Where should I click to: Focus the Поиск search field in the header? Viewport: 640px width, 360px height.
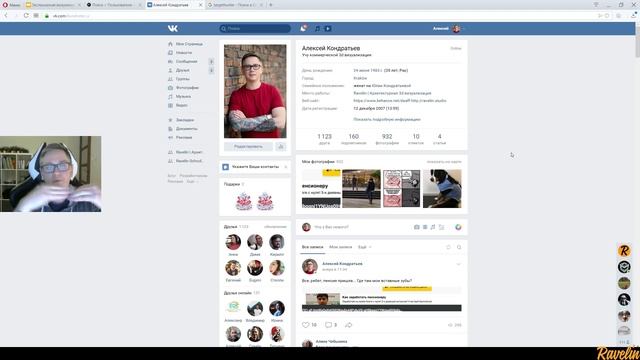click(x=255, y=28)
